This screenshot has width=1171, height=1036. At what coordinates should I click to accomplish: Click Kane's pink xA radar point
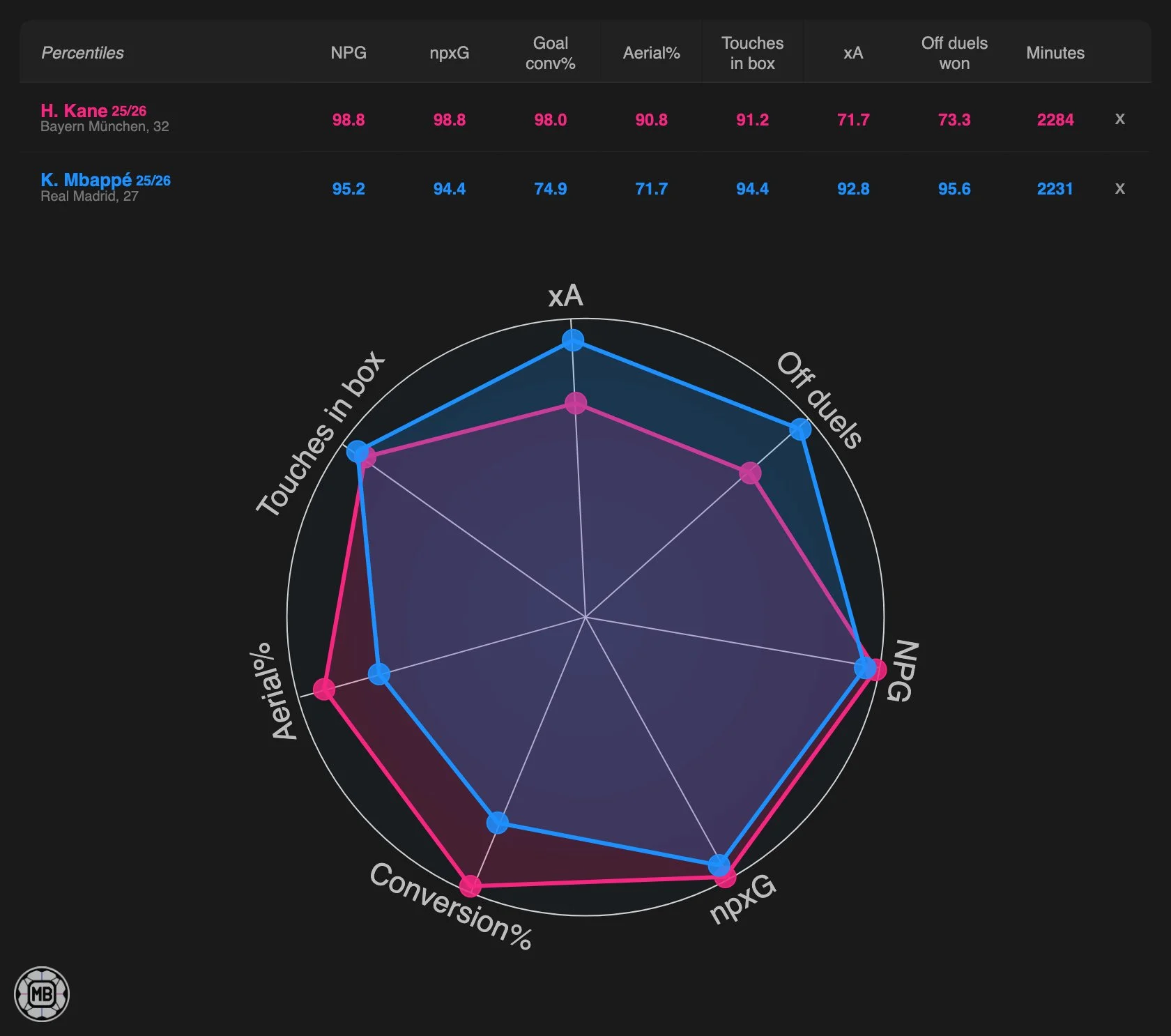[576, 403]
